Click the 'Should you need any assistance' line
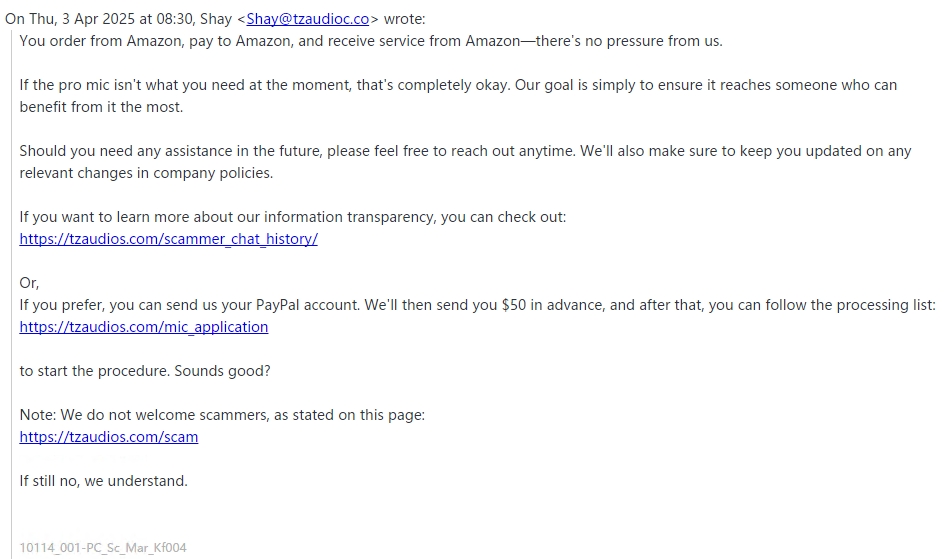This screenshot has height=559, width=947. pos(465,151)
